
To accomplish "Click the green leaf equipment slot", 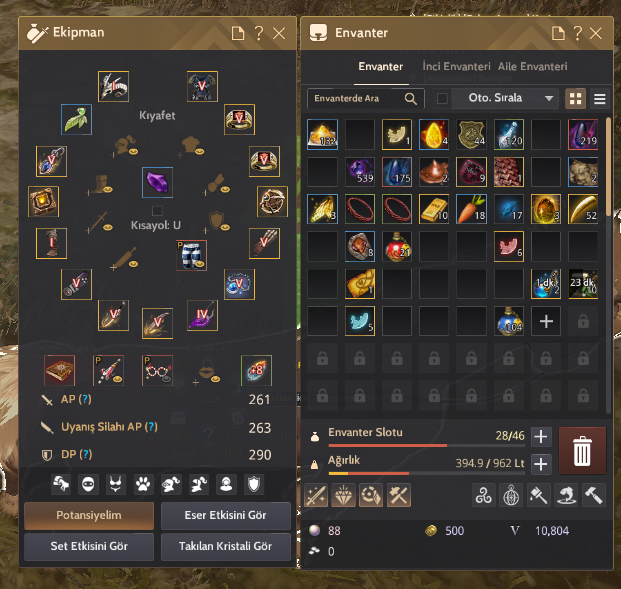I will 76,119.
